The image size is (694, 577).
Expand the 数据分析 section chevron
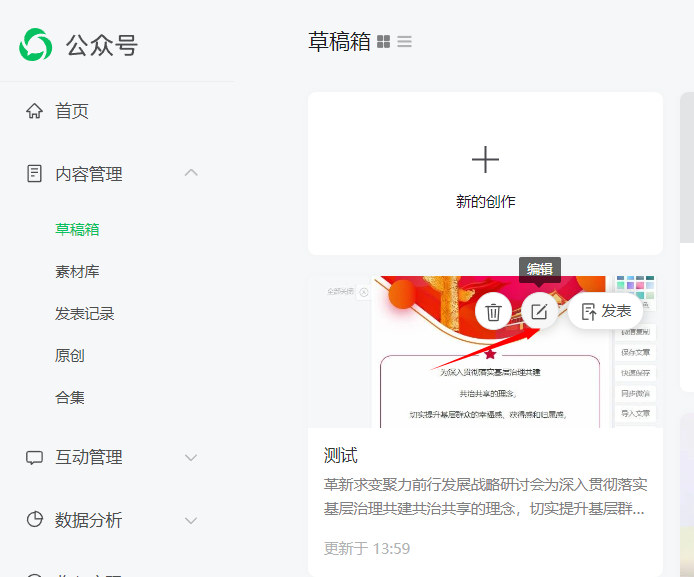click(x=192, y=520)
